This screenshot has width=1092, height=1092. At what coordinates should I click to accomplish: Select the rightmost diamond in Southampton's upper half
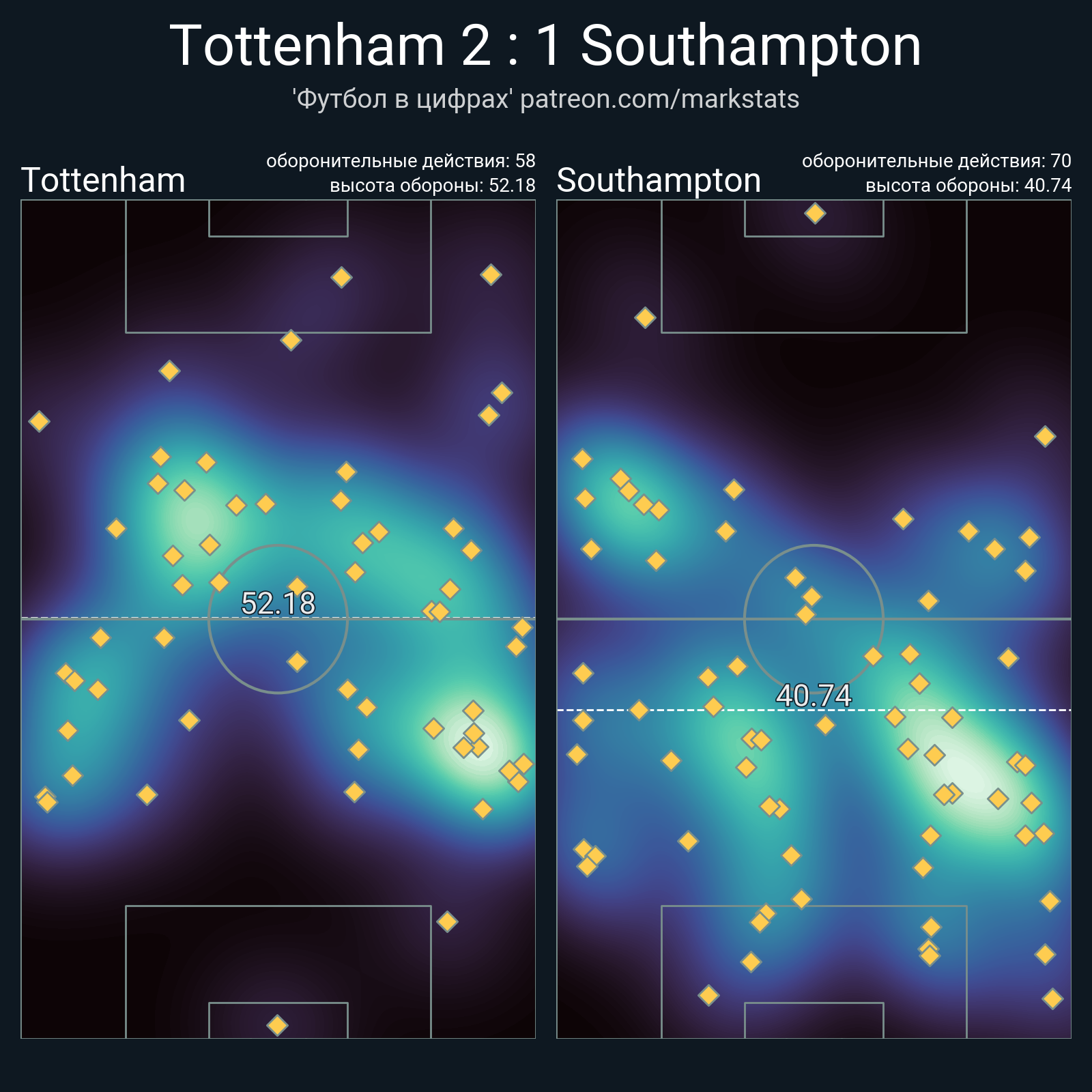point(1045,436)
